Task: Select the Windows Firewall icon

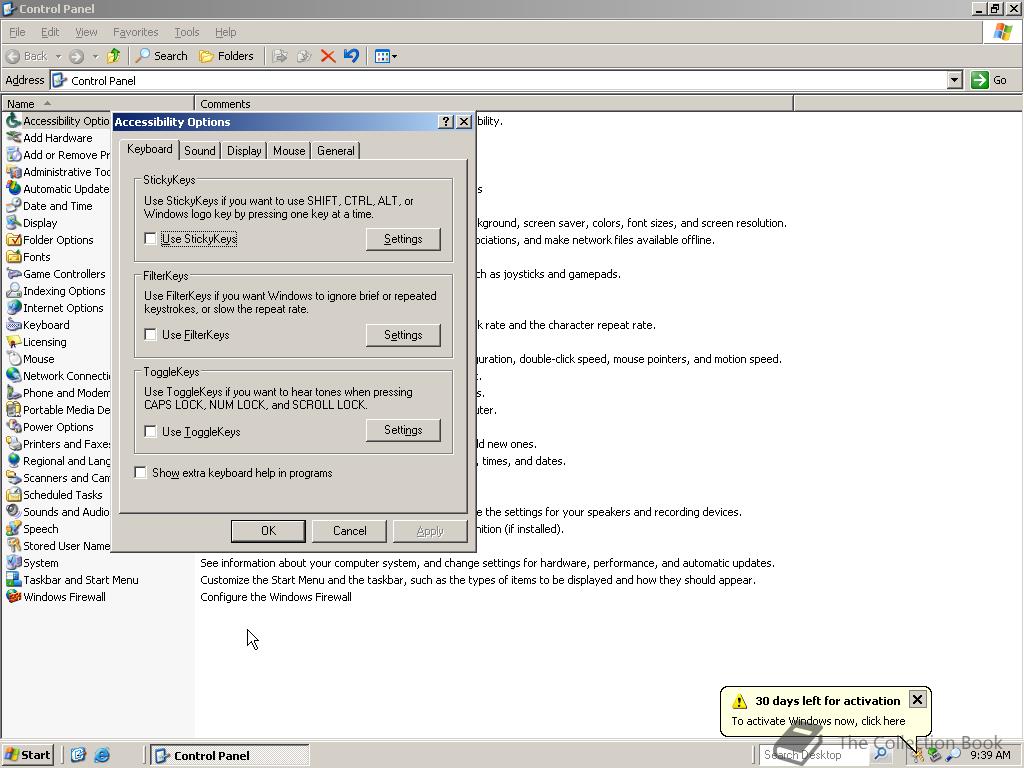Action: pyautogui.click(x=14, y=596)
